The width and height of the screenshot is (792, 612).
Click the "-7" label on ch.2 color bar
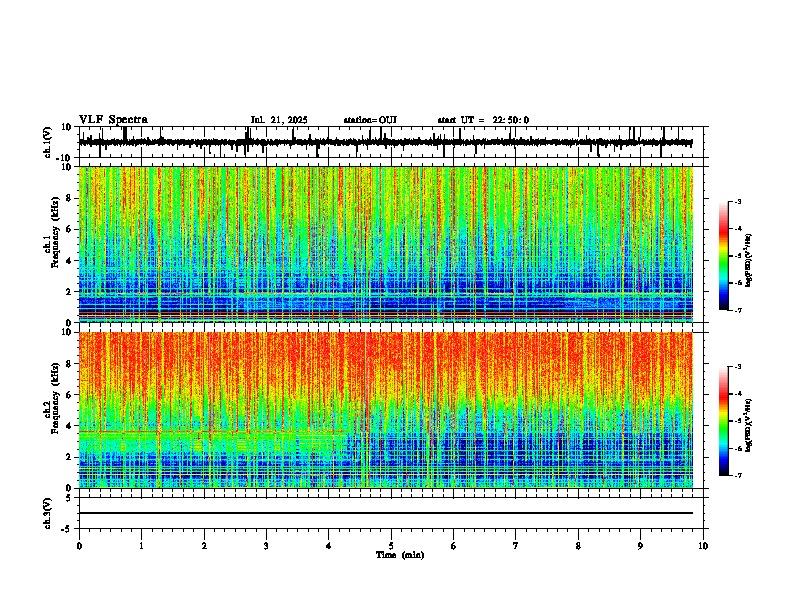737,475
